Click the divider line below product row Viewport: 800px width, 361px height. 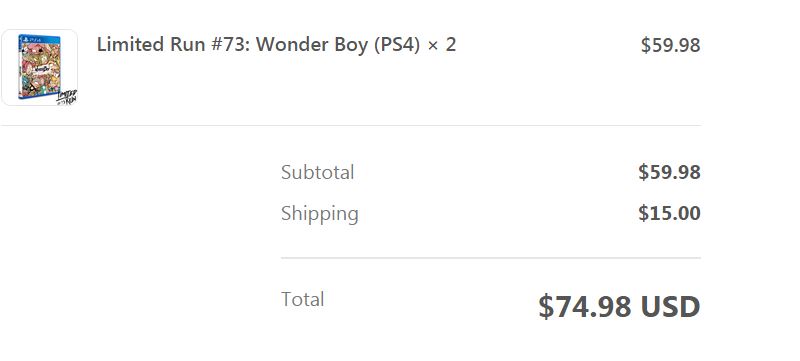tap(351, 125)
